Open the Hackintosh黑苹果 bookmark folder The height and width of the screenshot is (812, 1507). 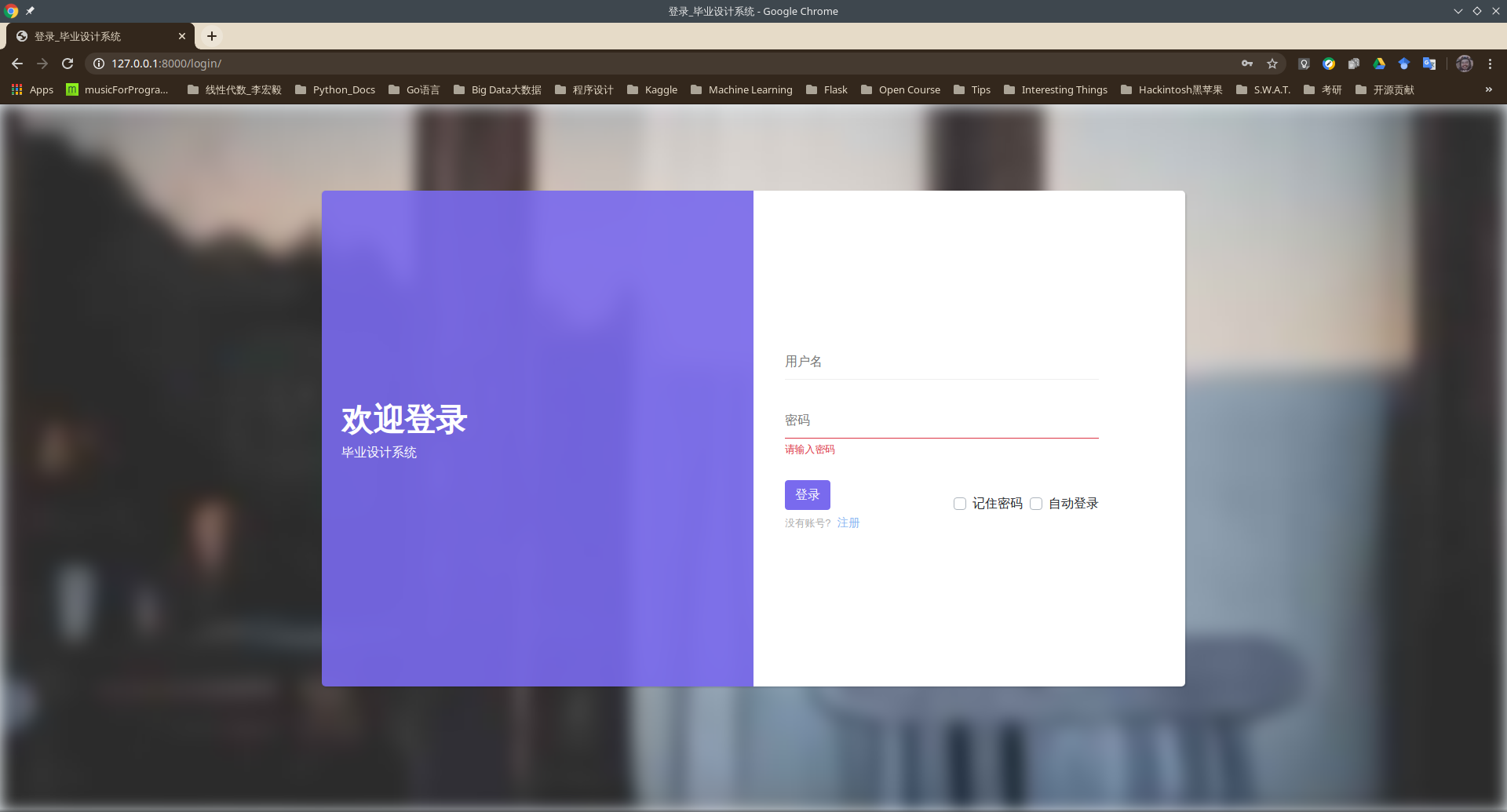tap(1172, 89)
